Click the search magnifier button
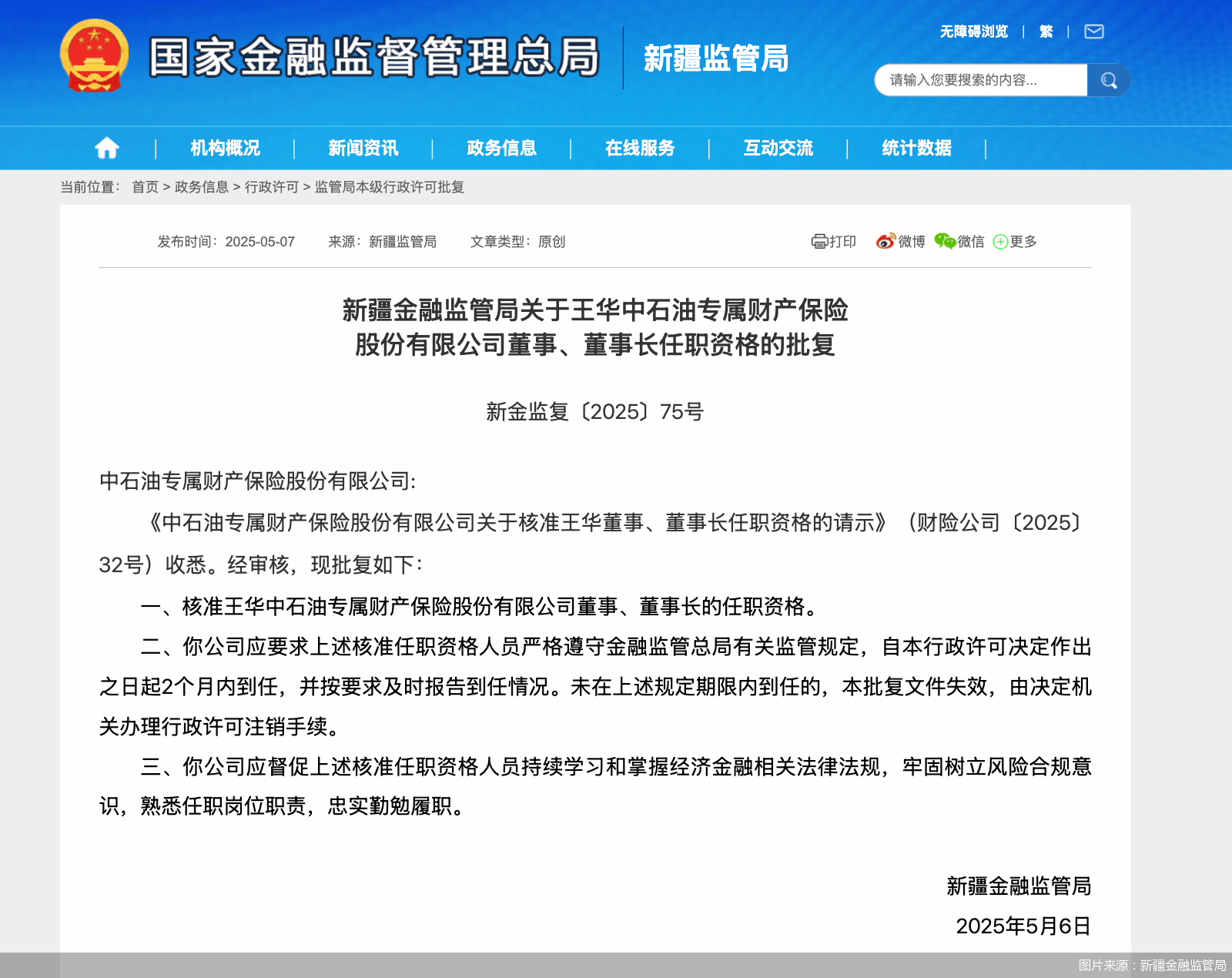The width and height of the screenshot is (1232, 978). click(1108, 80)
